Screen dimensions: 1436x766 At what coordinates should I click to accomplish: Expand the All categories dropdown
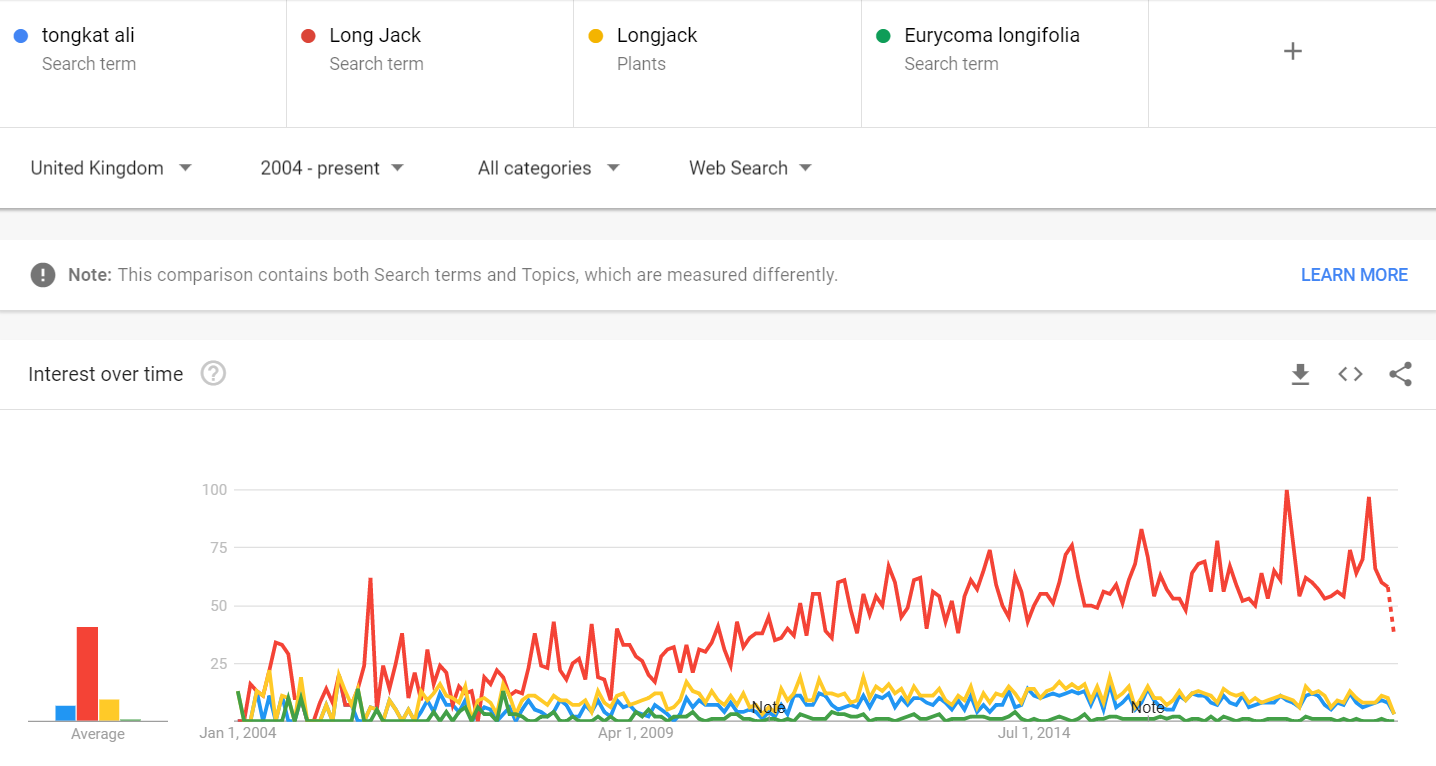[x=549, y=168]
